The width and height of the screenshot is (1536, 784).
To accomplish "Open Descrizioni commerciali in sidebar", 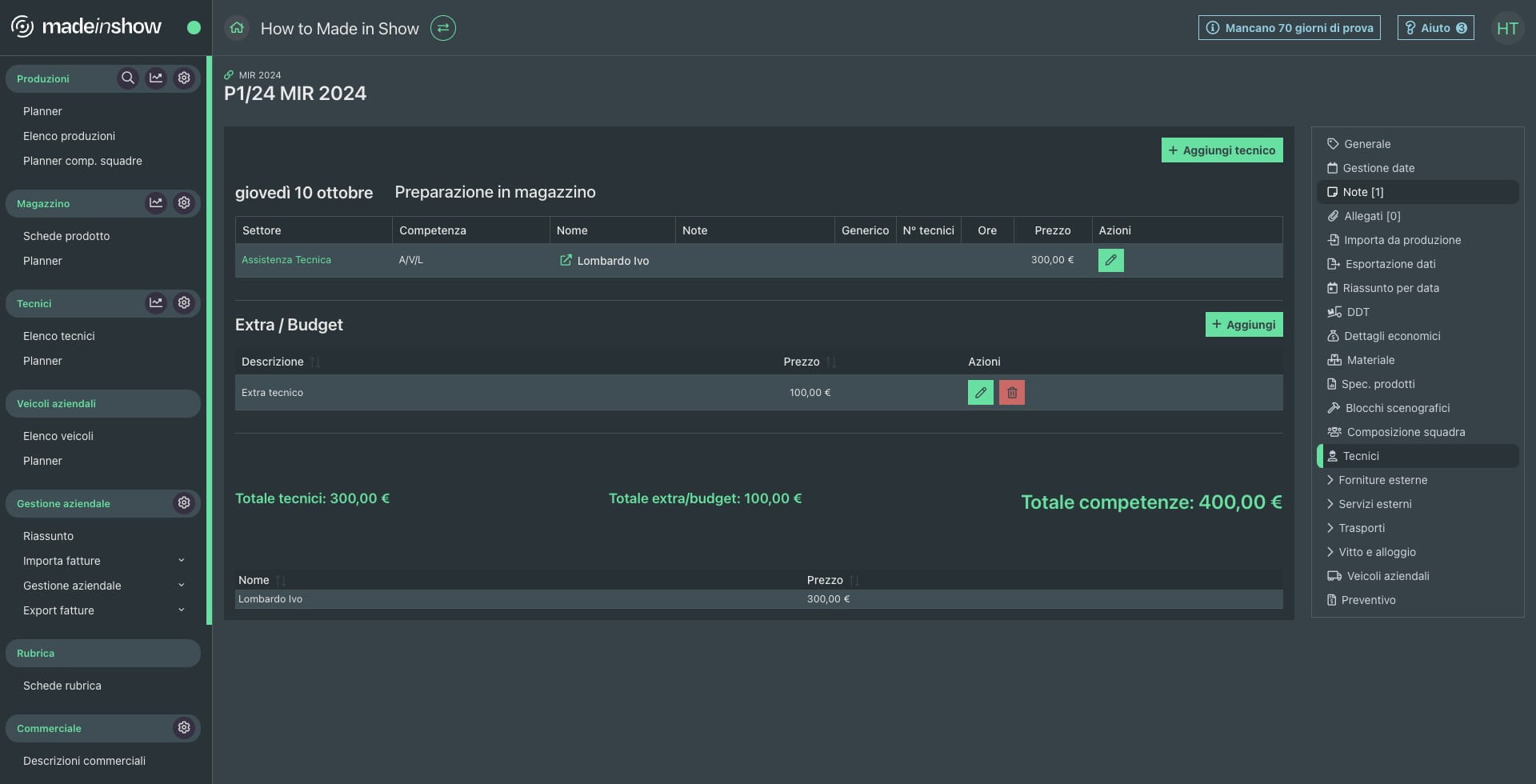I will click(84, 761).
